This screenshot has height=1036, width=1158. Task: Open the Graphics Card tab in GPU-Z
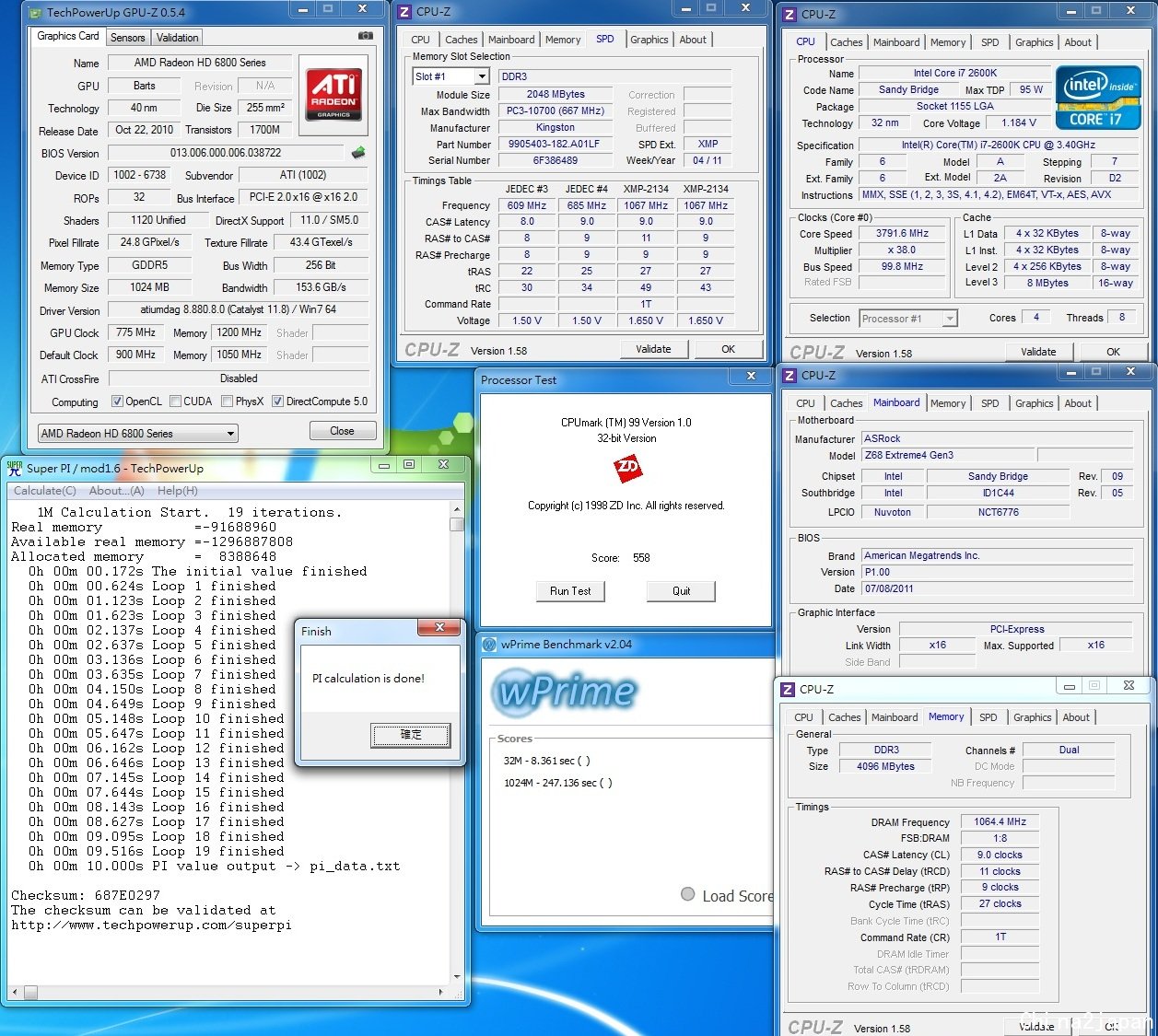point(68,36)
